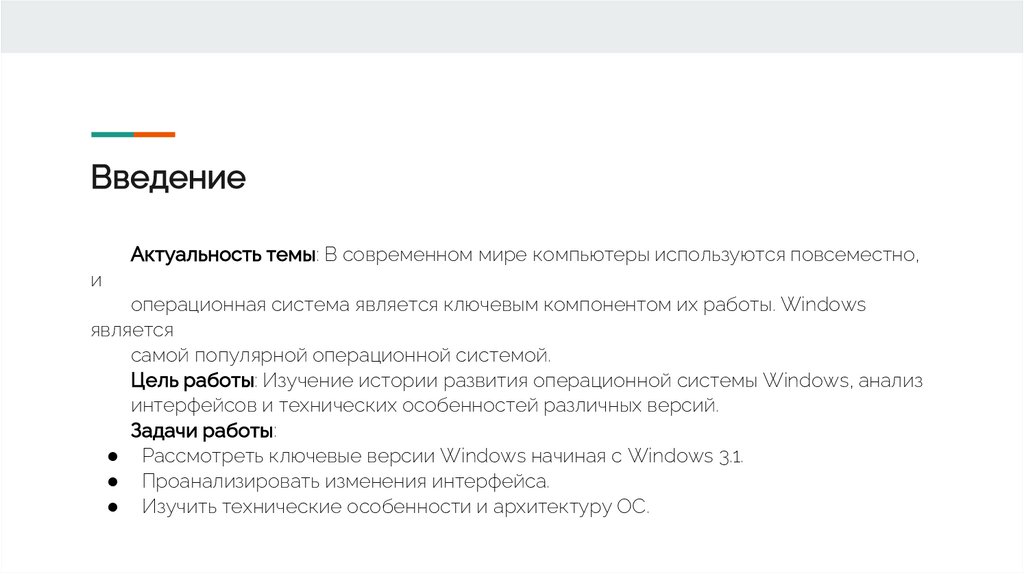
Task: Click the slide title "Введение"
Action: pos(168,178)
